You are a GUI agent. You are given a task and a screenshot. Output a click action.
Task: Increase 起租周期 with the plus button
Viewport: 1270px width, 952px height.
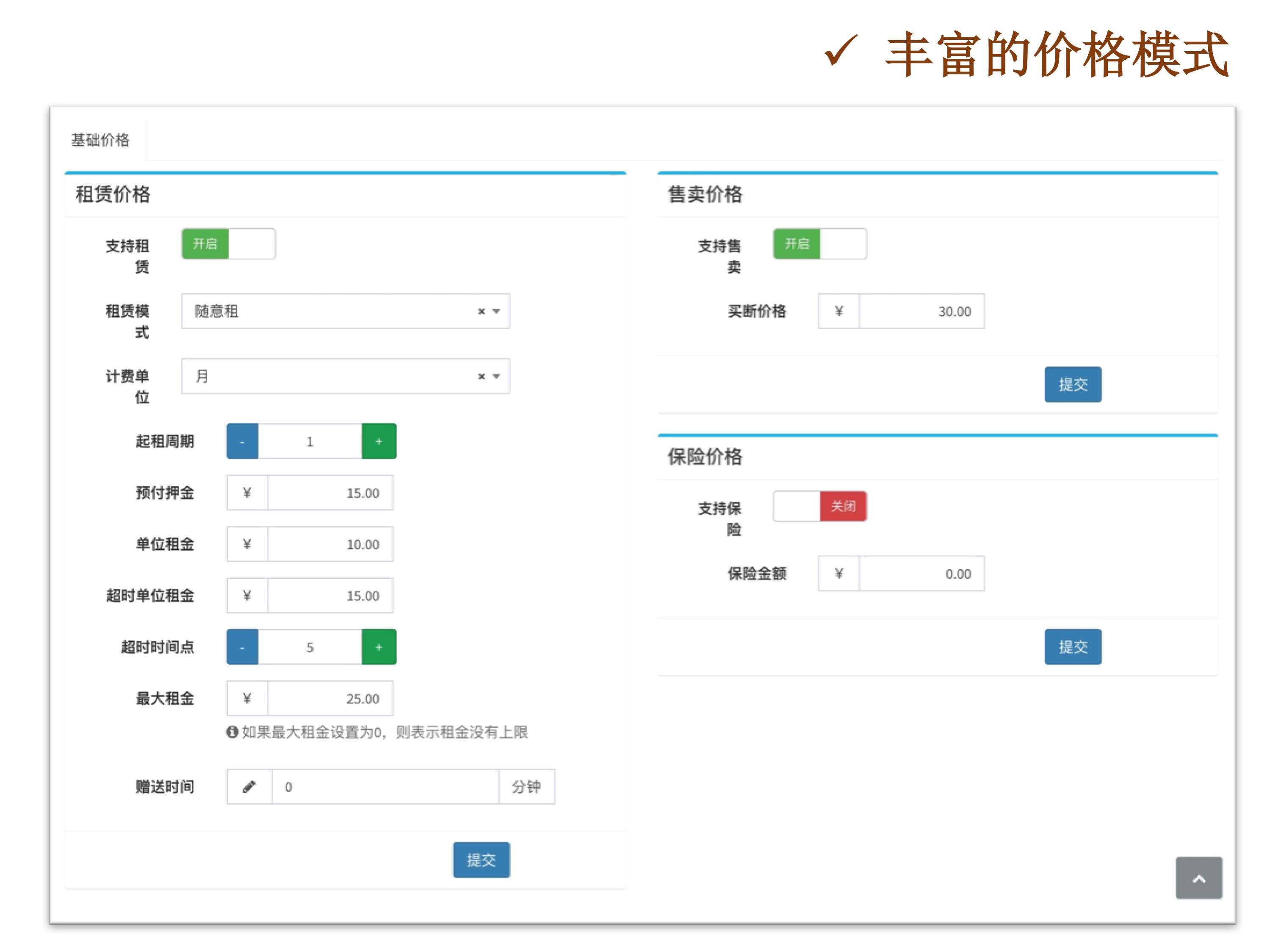tap(379, 441)
